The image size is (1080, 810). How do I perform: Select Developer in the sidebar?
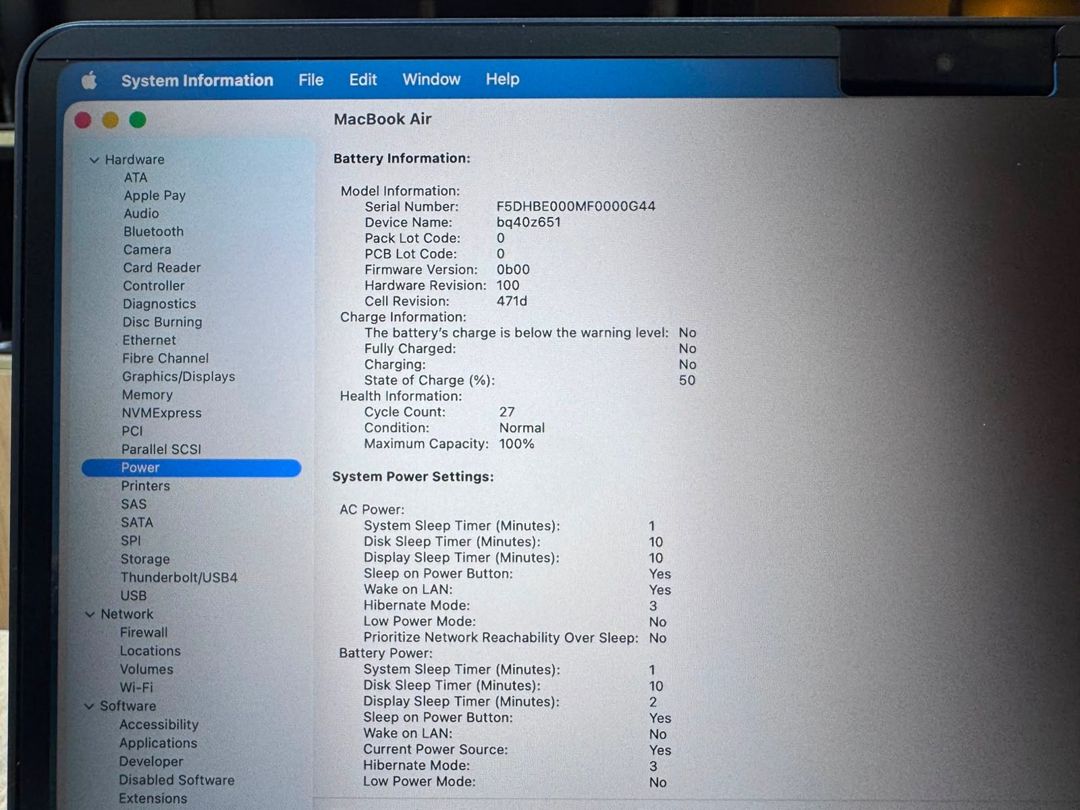pyautogui.click(x=152, y=762)
